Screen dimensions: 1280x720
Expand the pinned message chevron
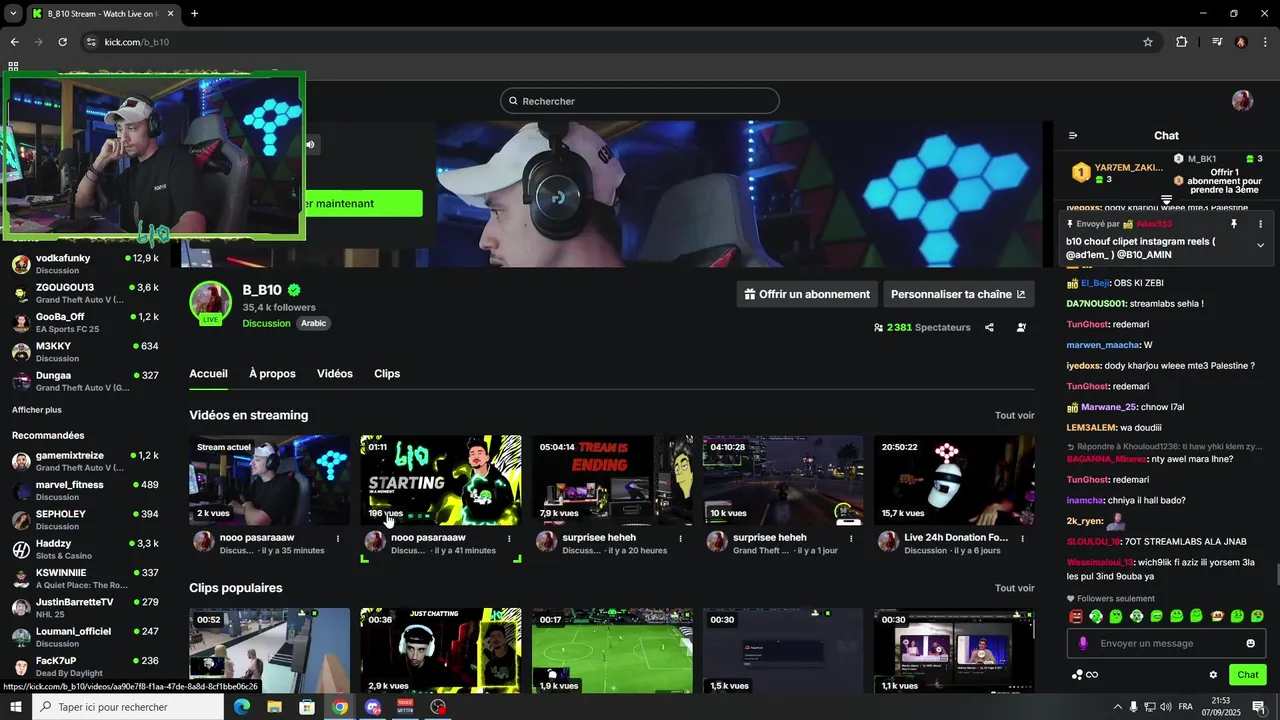1260,245
